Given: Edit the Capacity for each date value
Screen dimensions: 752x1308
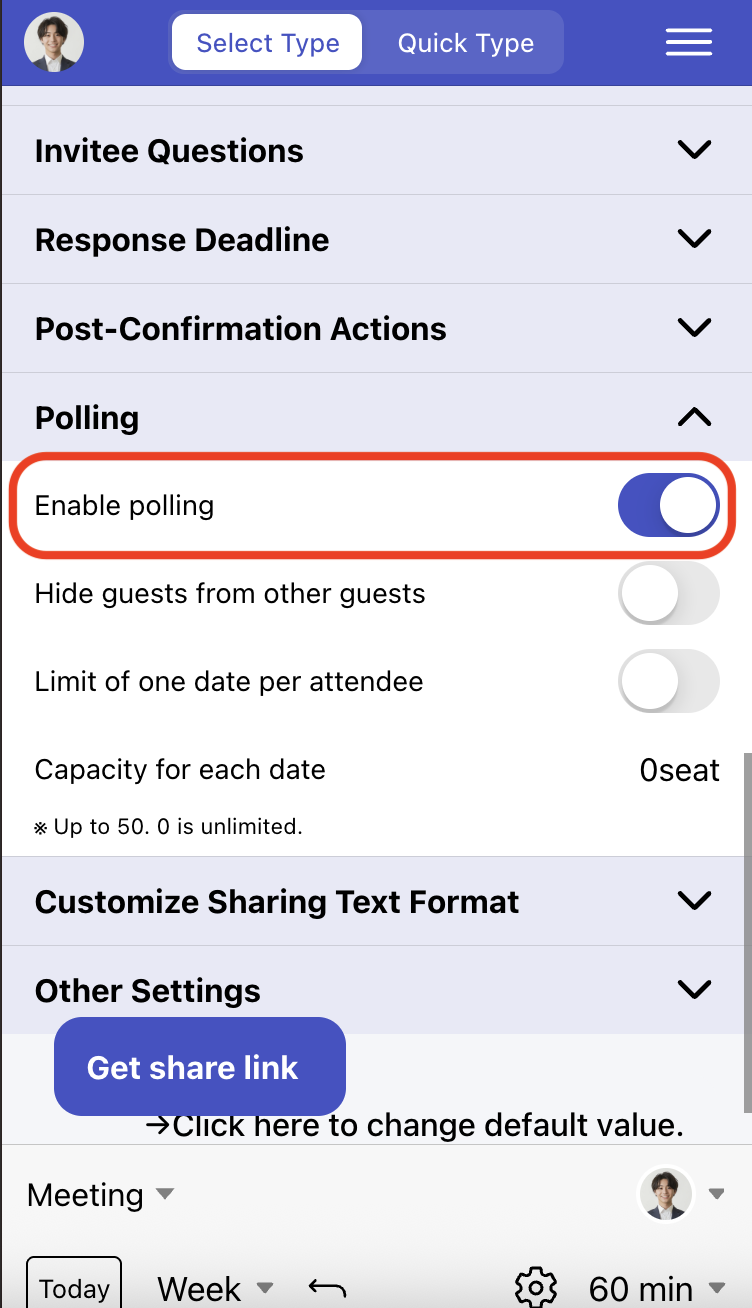Looking at the screenshot, I should [680, 769].
